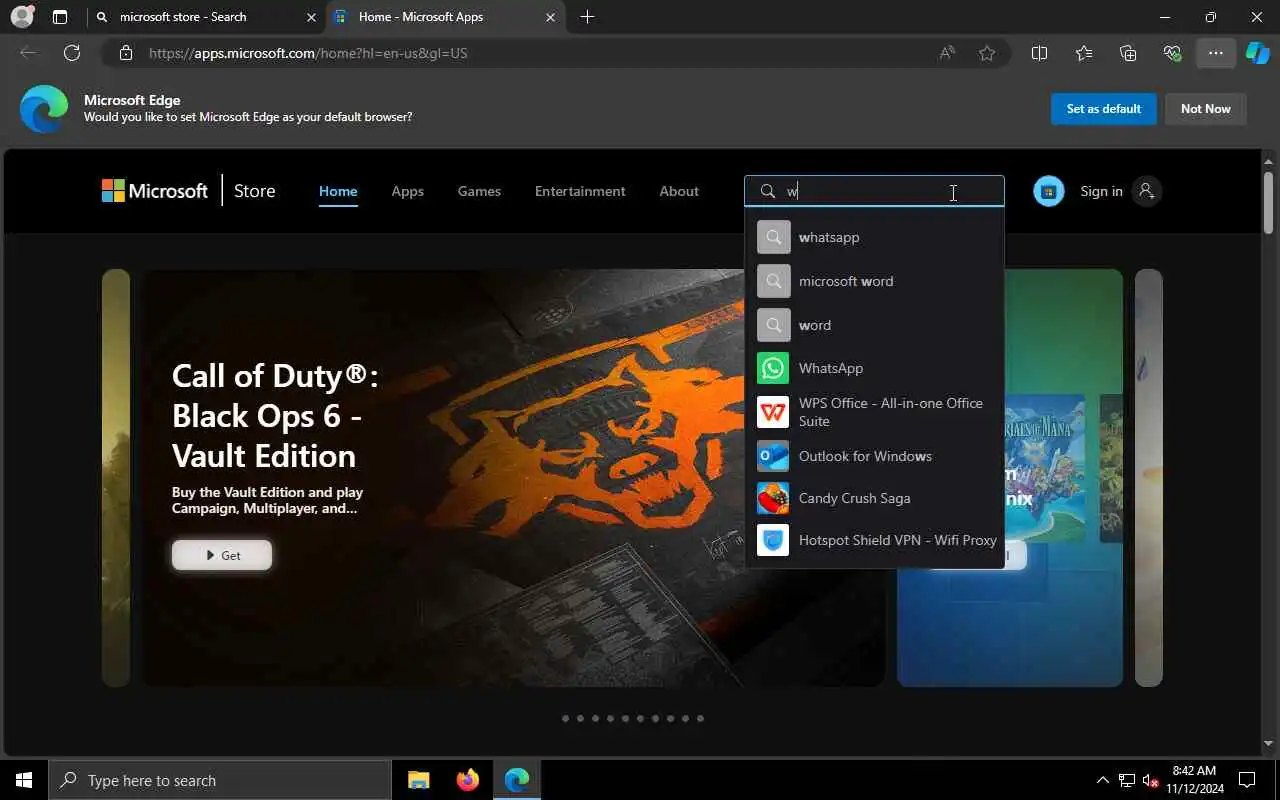Image resolution: width=1280 pixels, height=800 pixels.
Task: Click the page vertical scrollbar thumb
Action: [1268, 203]
